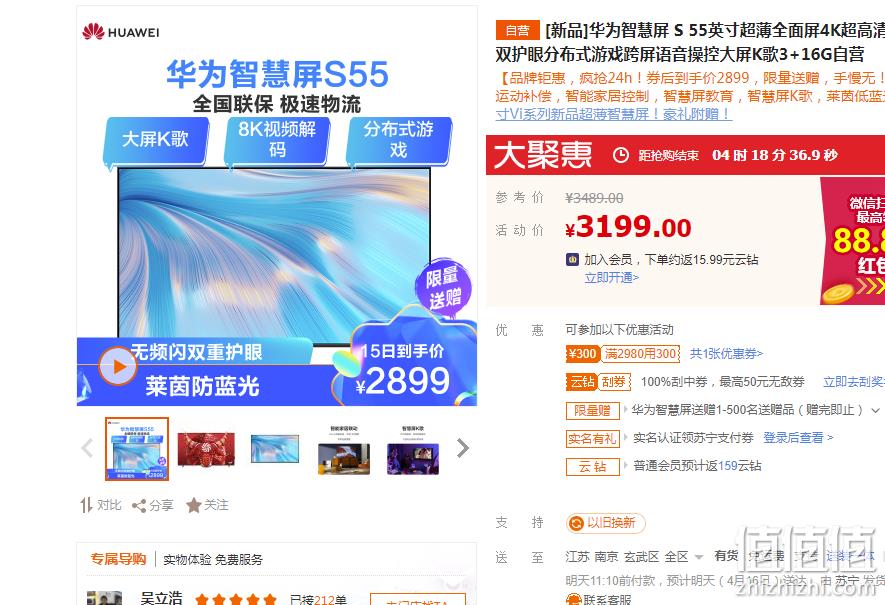Open the delivery region dropdown 江苏 南京
Image resolution: width=885 pixels, height=605 pixels.
point(634,557)
